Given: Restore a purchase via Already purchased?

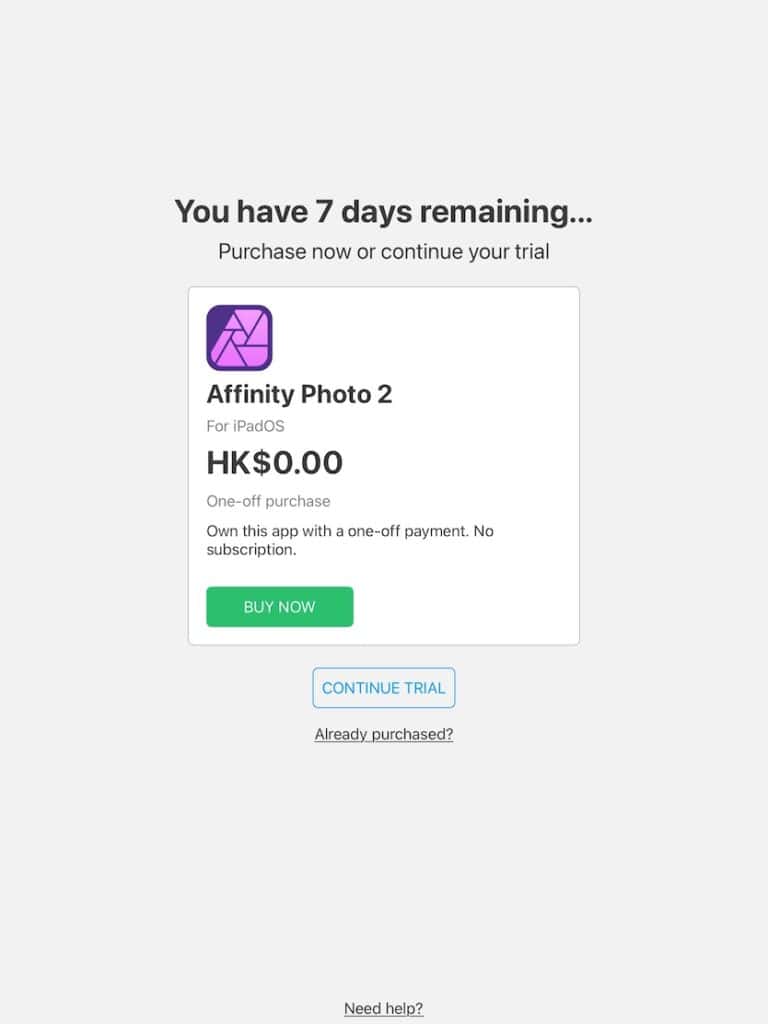Looking at the screenshot, I should coord(384,734).
